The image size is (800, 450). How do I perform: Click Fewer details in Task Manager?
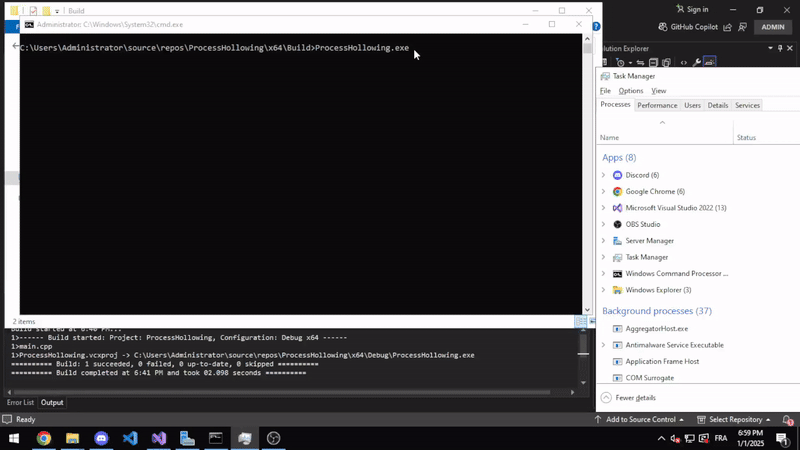[x=628, y=397]
